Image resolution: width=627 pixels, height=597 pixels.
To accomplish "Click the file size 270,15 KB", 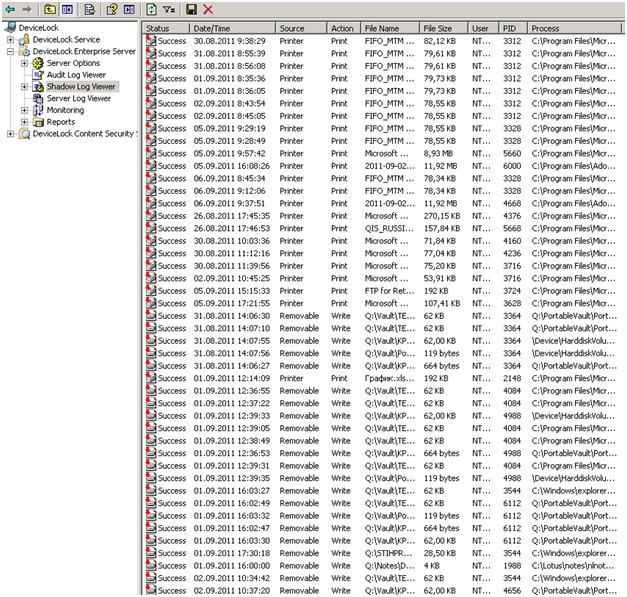I will click(442, 216).
